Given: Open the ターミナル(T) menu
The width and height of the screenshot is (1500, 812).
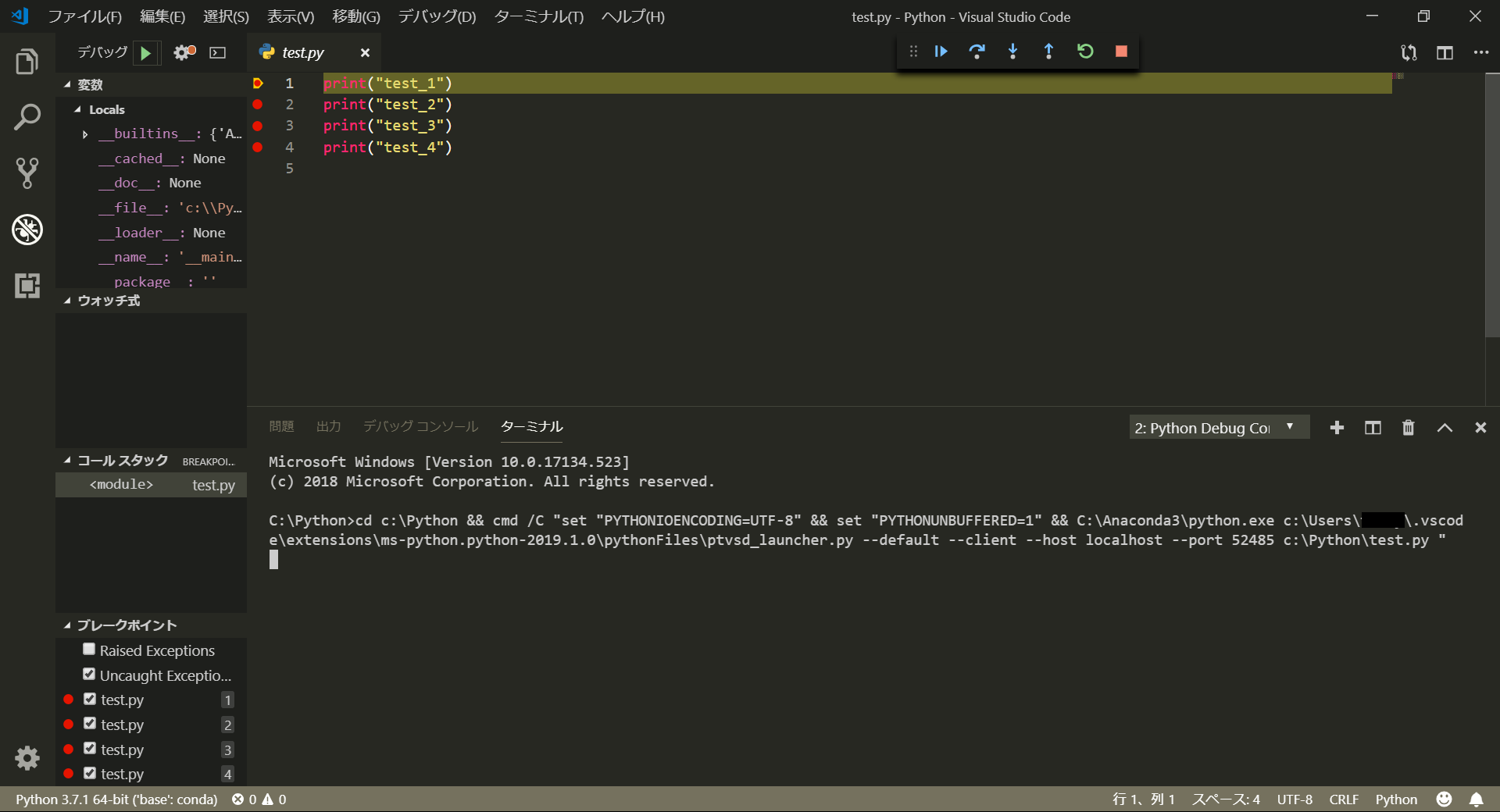Looking at the screenshot, I should coord(538,16).
